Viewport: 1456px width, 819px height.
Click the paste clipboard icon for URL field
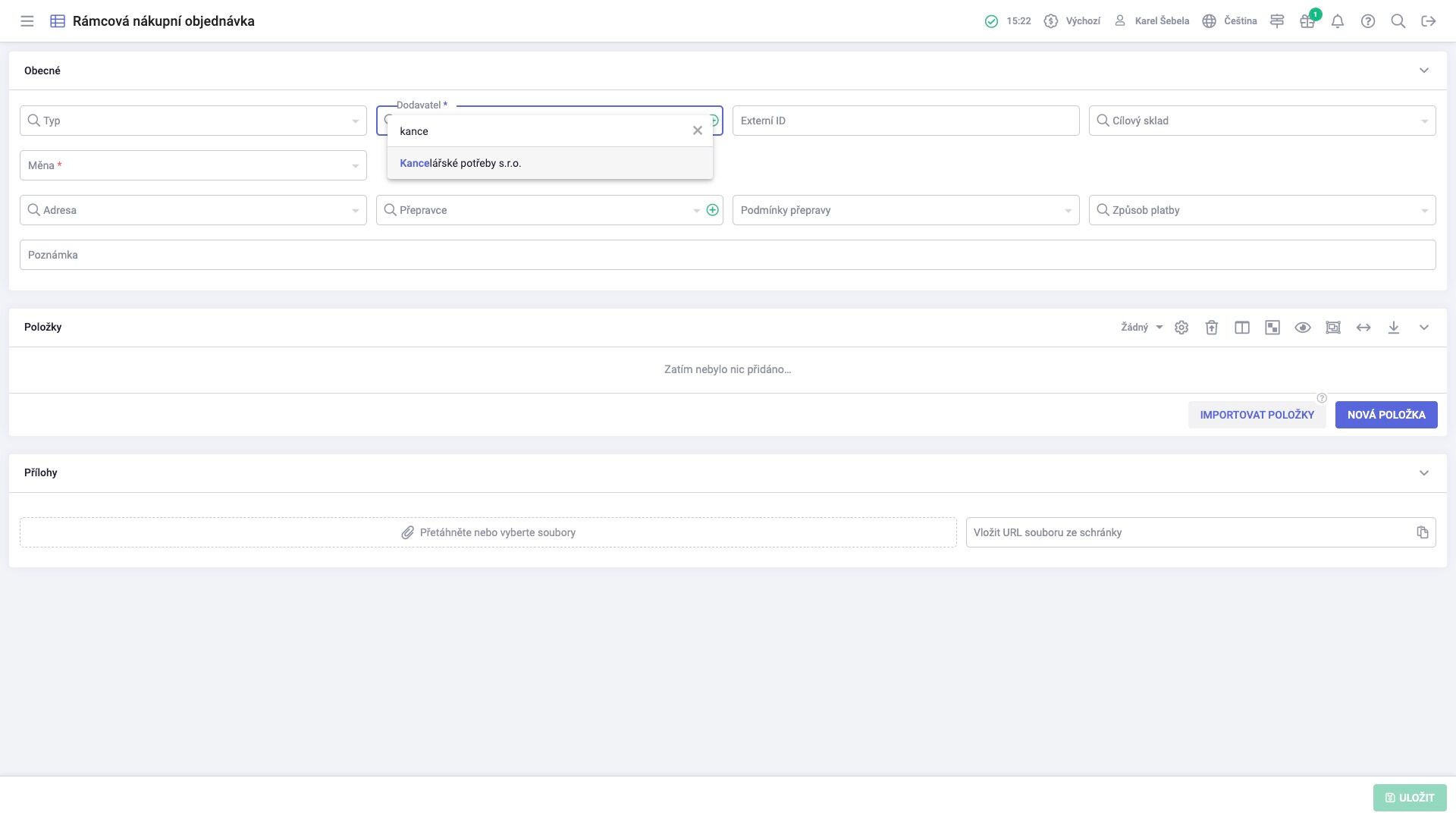click(1423, 532)
